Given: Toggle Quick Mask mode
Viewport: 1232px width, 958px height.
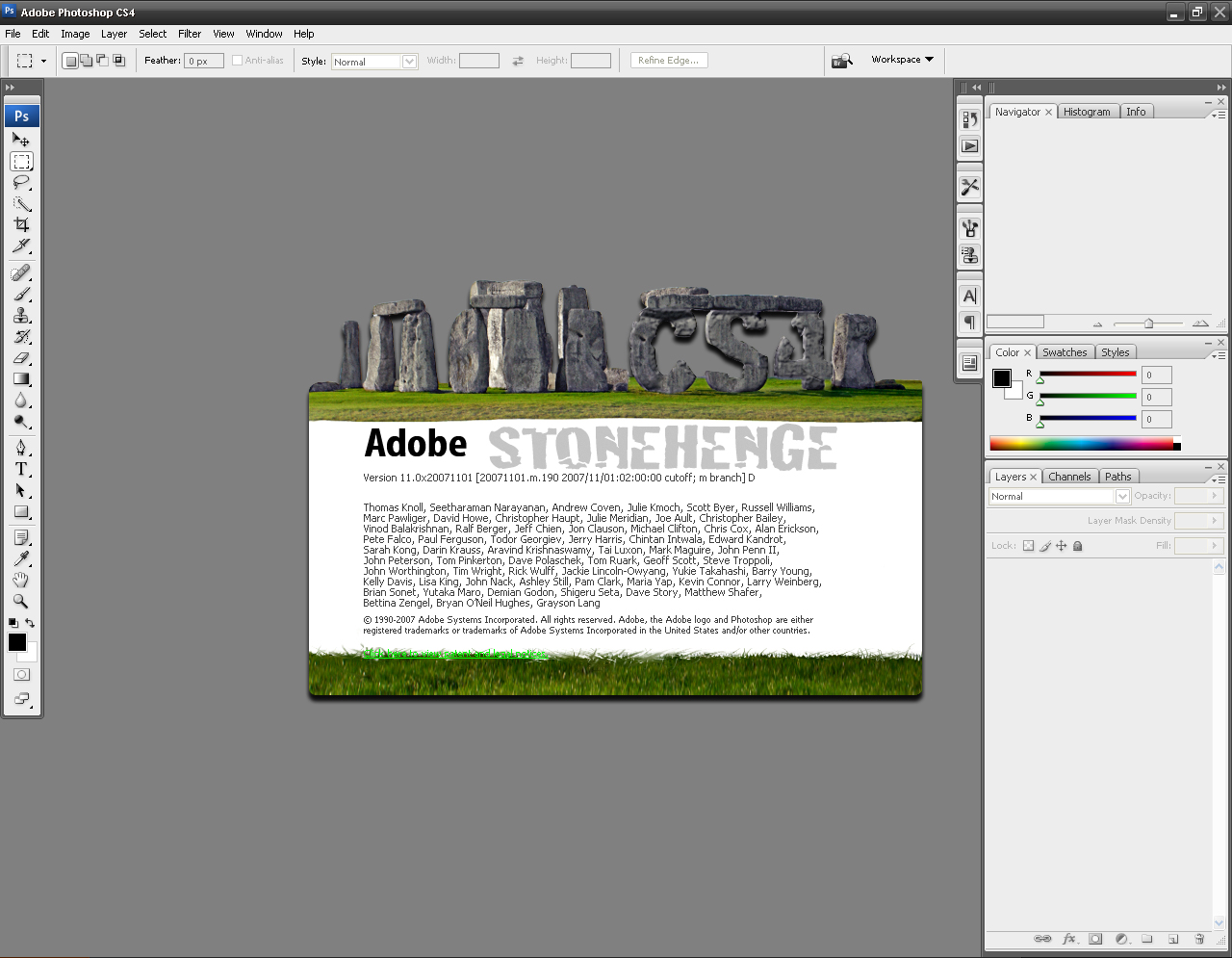Looking at the screenshot, I should pyautogui.click(x=21, y=675).
